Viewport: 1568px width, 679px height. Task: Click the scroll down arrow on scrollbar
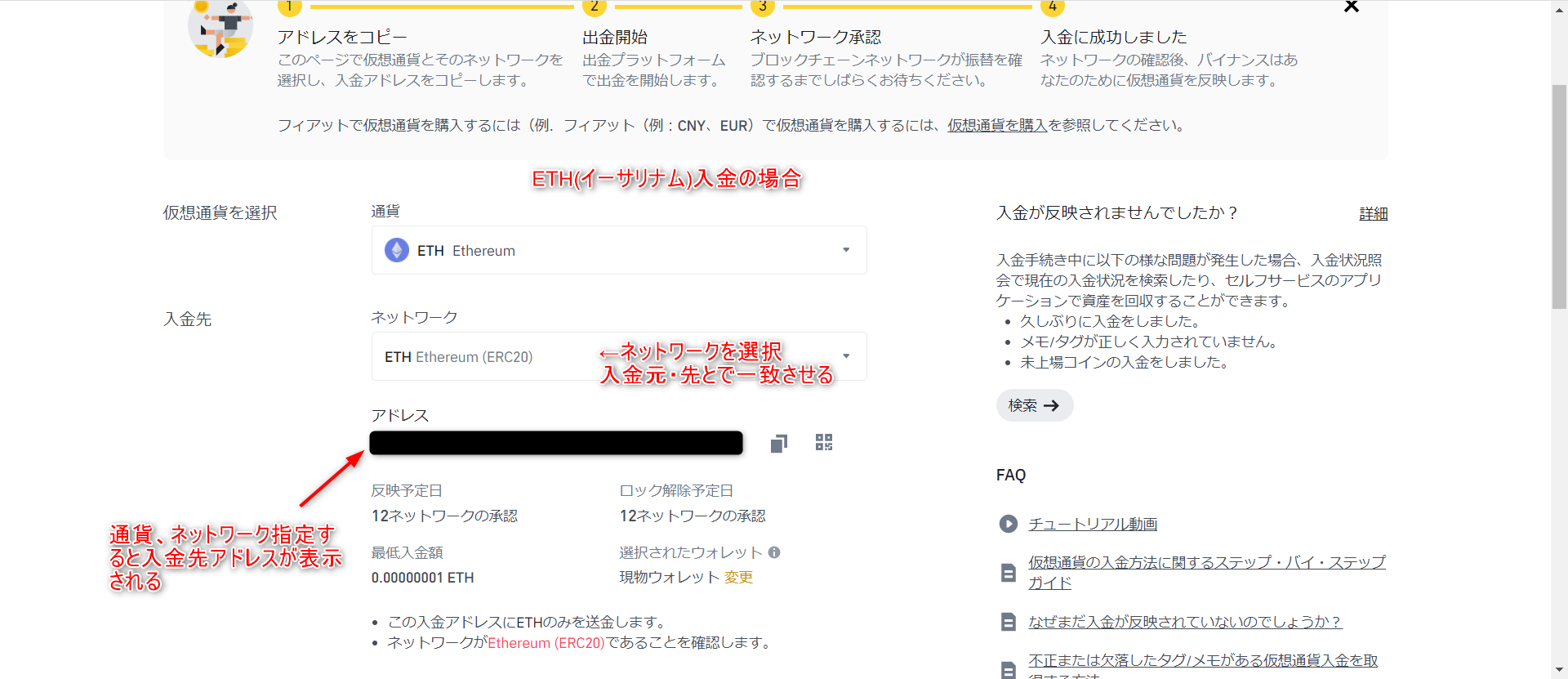click(x=1559, y=670)
